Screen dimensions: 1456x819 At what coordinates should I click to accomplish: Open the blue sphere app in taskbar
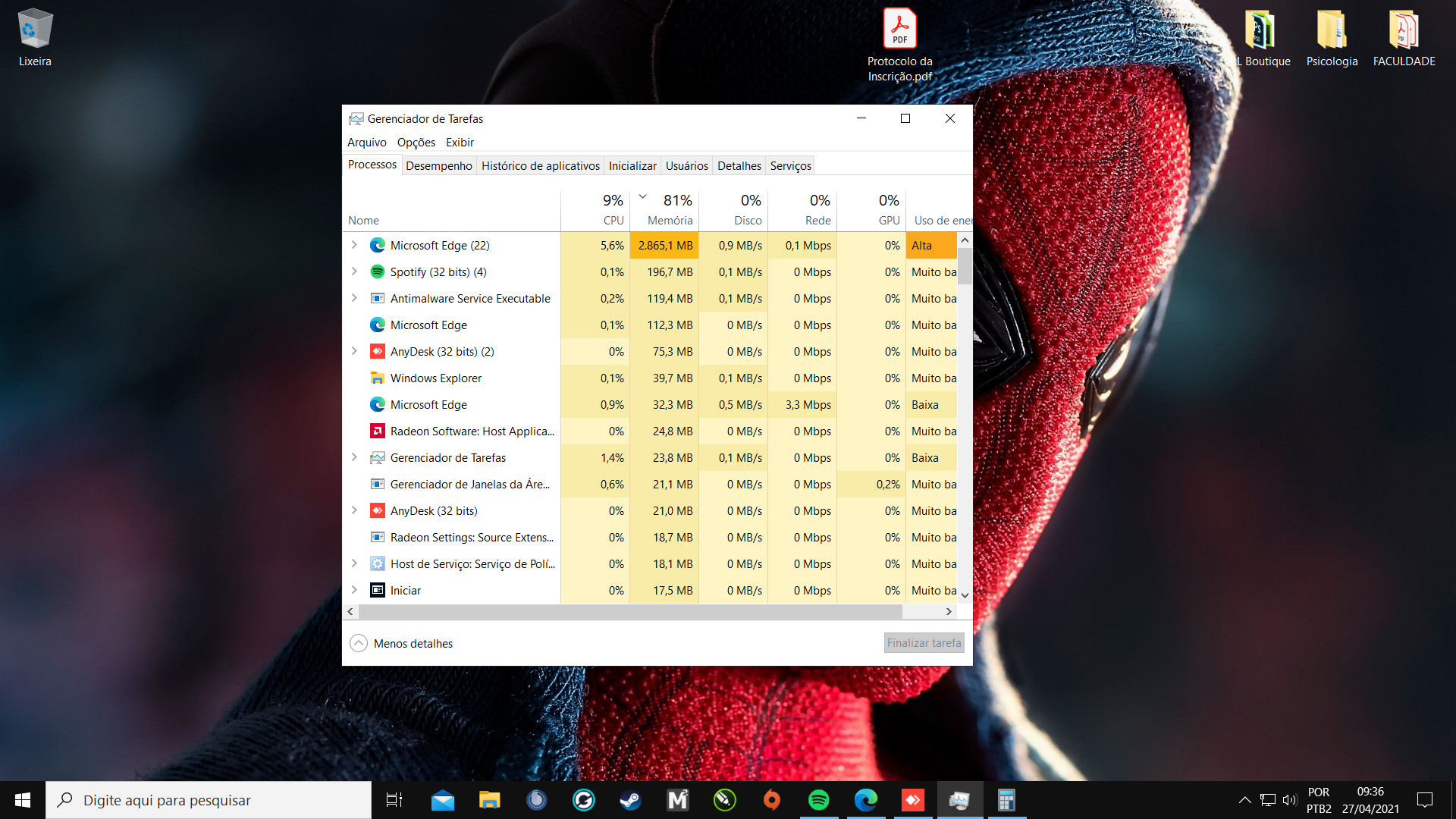pos(536,800)
